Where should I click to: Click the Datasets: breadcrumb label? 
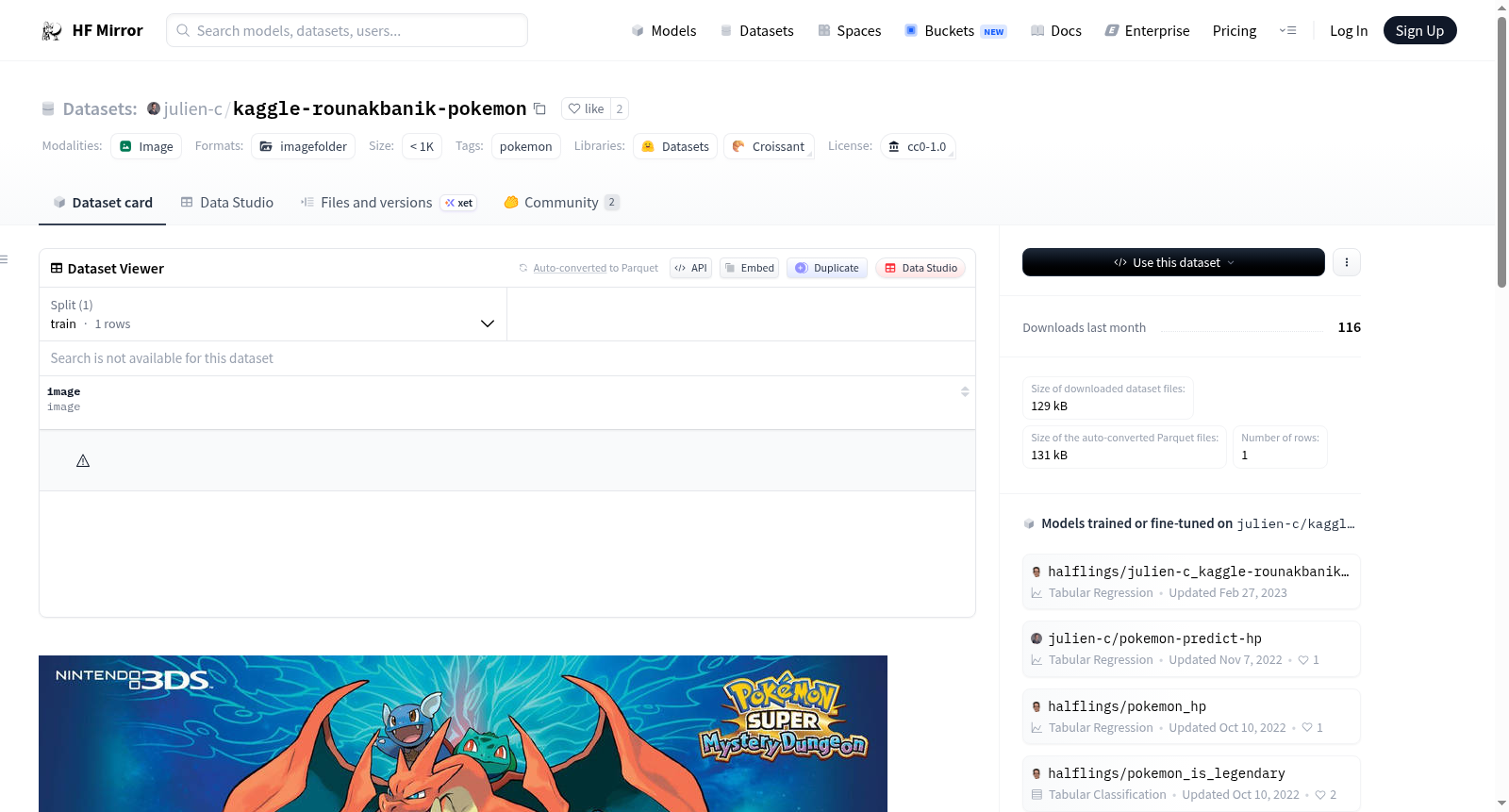[100, 108]
